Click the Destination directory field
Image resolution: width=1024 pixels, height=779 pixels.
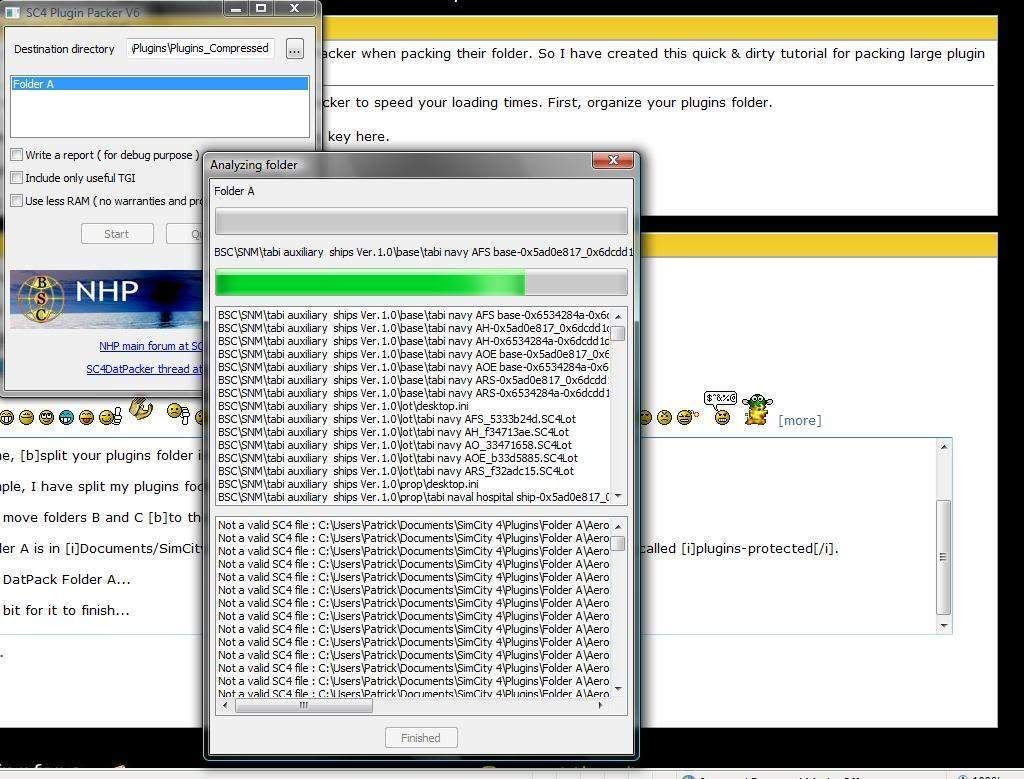coord(200,48)
